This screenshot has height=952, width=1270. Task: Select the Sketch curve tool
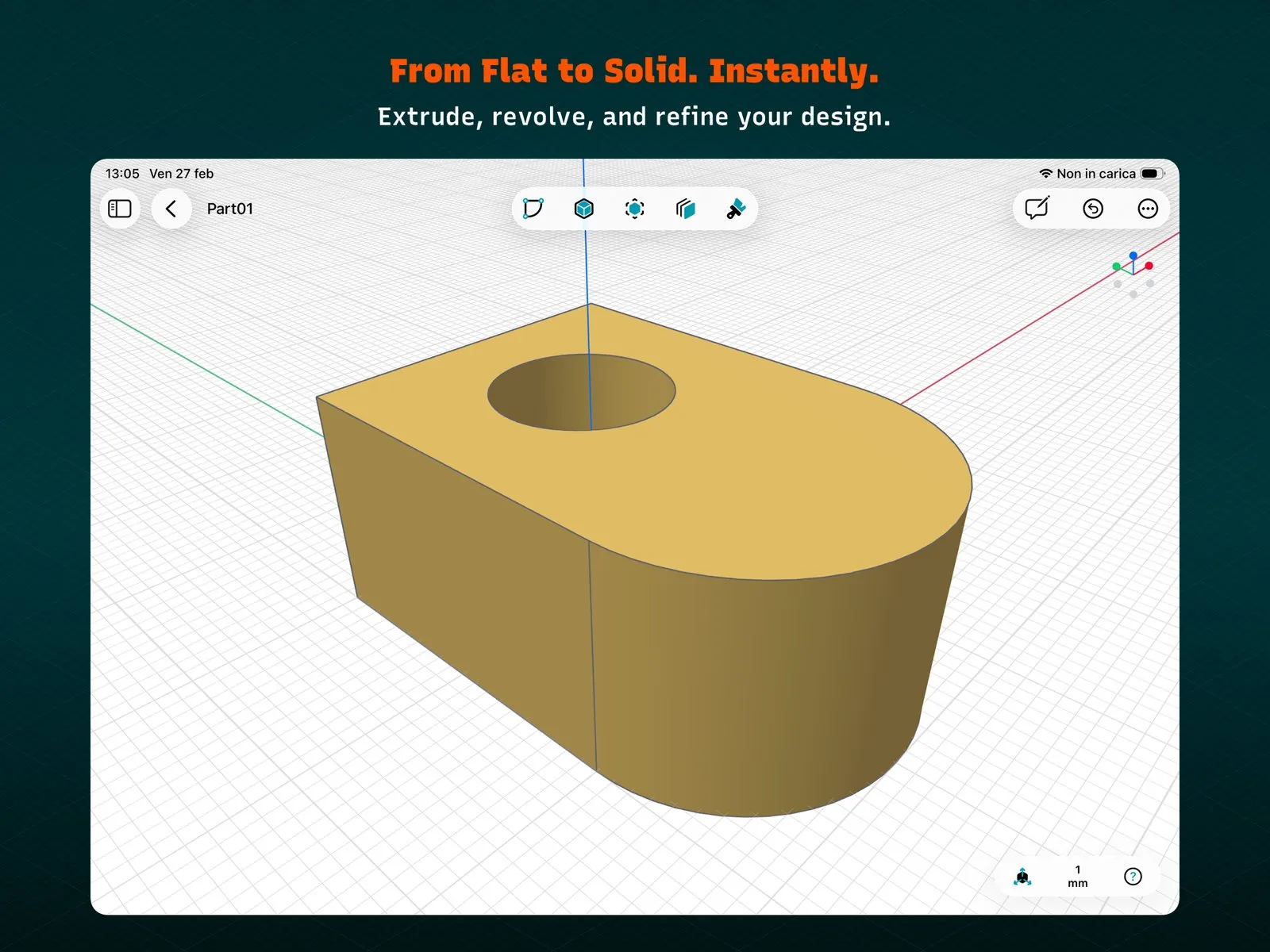pos(533,209)
